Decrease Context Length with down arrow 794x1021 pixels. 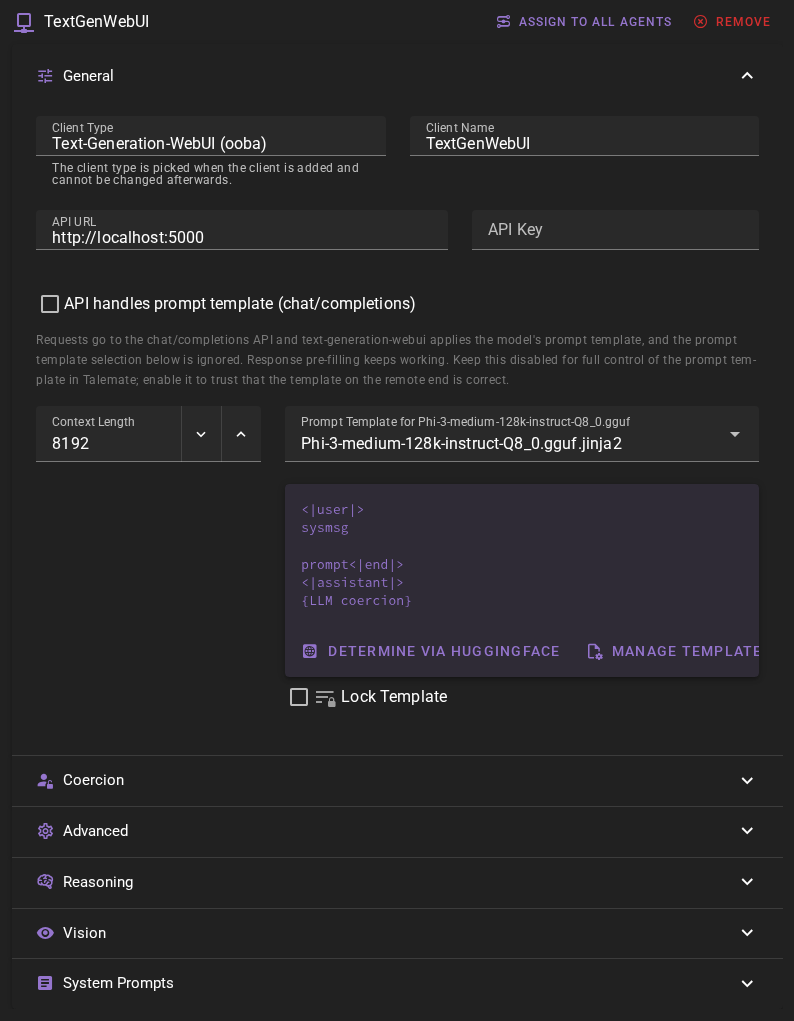point(201,434)
